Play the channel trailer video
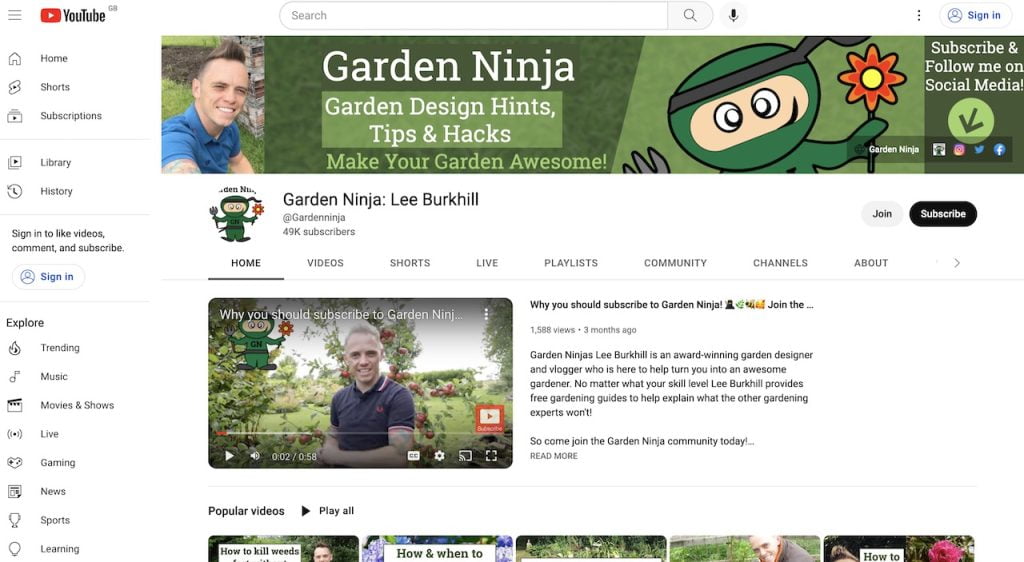Viewport: 1024px width, 562px height. coord(229,456)
